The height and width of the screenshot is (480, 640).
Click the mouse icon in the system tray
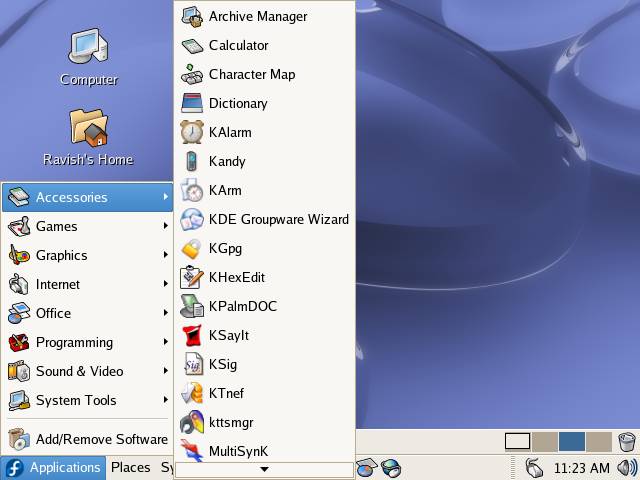[534, 467]
